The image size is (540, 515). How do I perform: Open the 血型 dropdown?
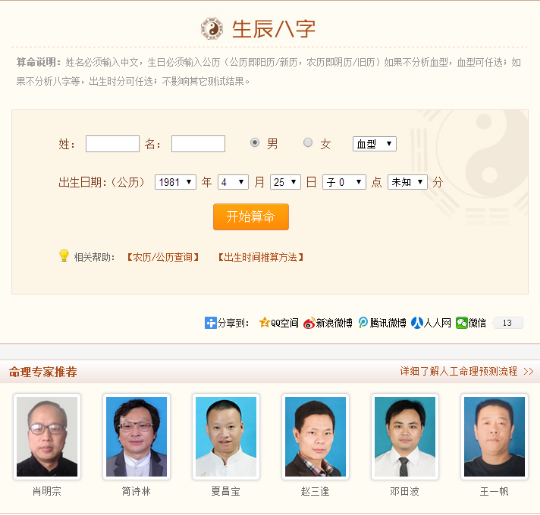374,144
